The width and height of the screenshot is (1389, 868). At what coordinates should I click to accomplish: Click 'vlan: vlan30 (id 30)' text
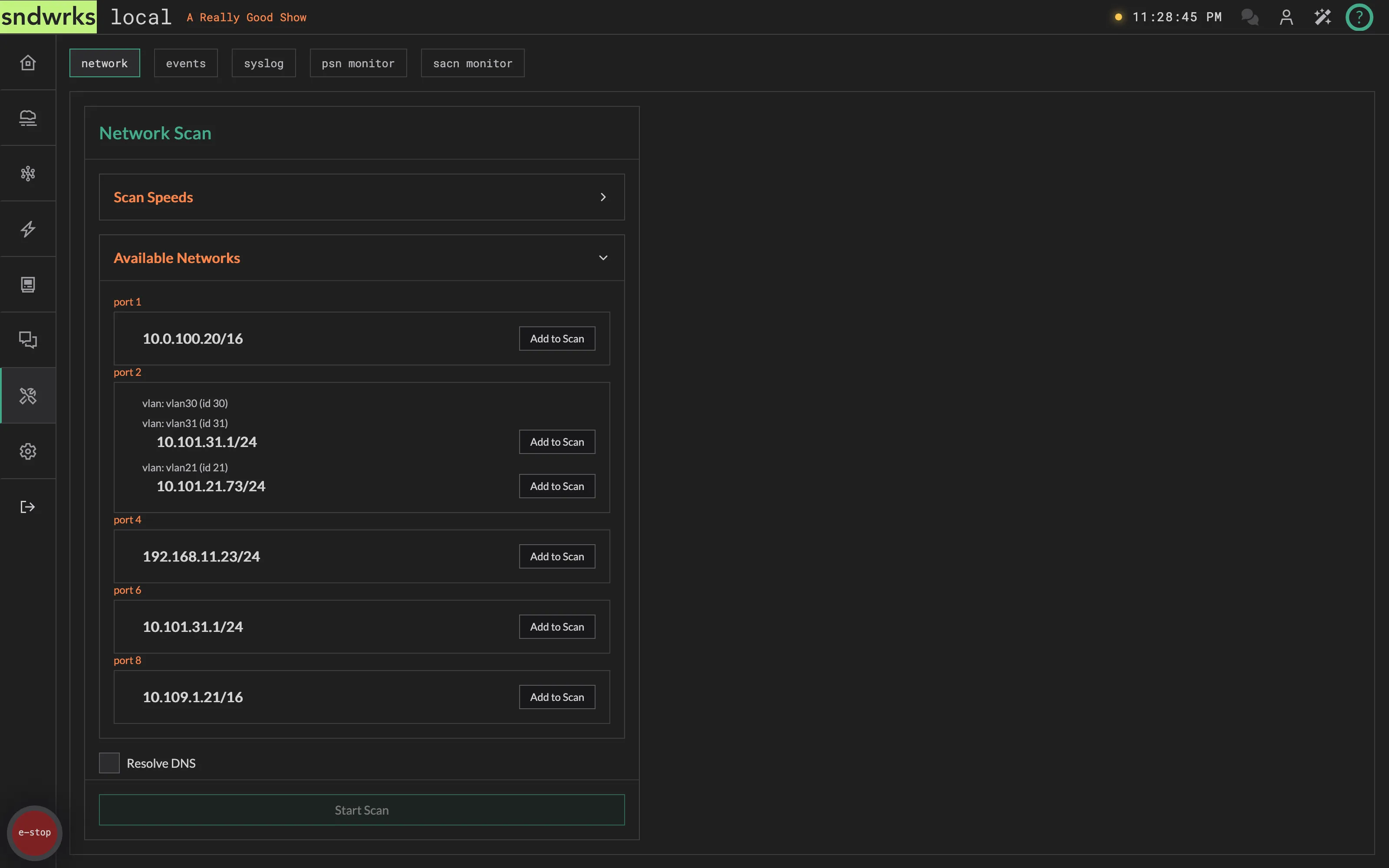(185, 404)
